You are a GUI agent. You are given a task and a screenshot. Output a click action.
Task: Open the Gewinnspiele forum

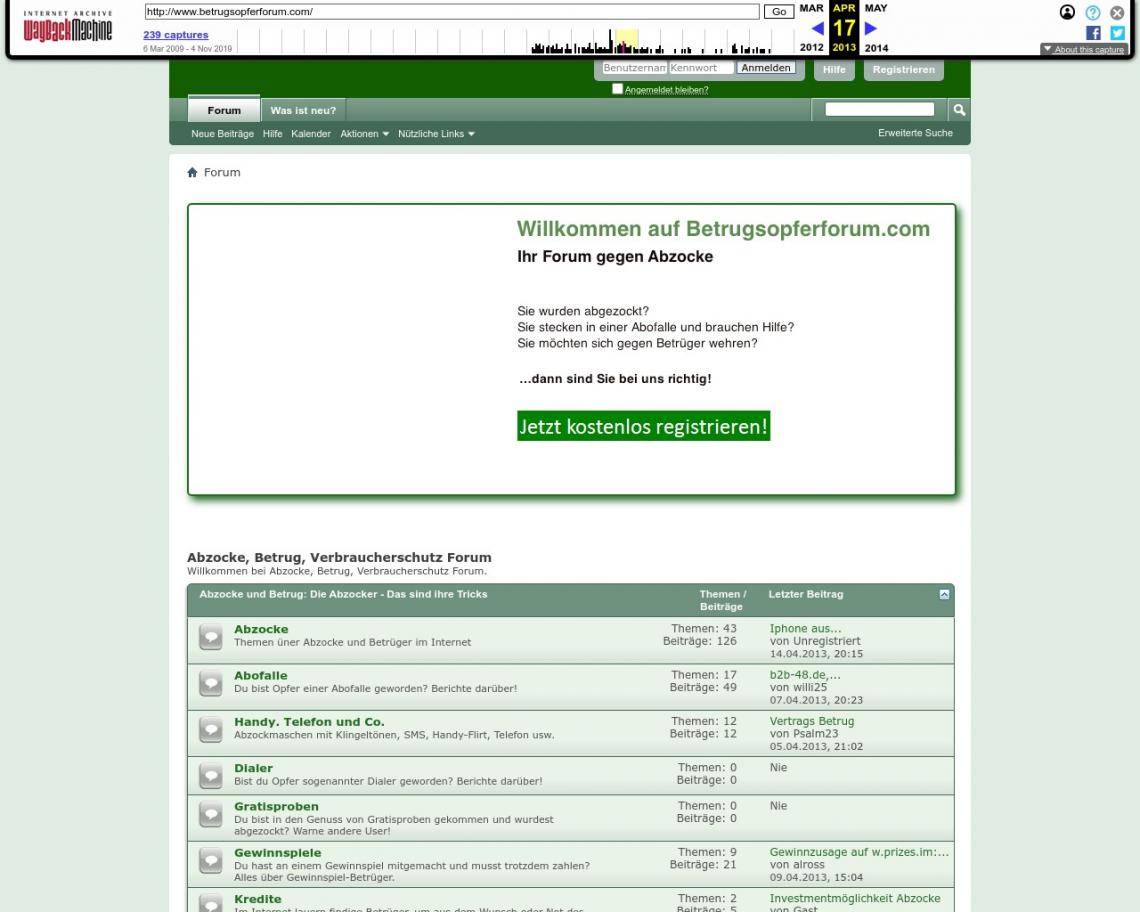click(277, 853)
